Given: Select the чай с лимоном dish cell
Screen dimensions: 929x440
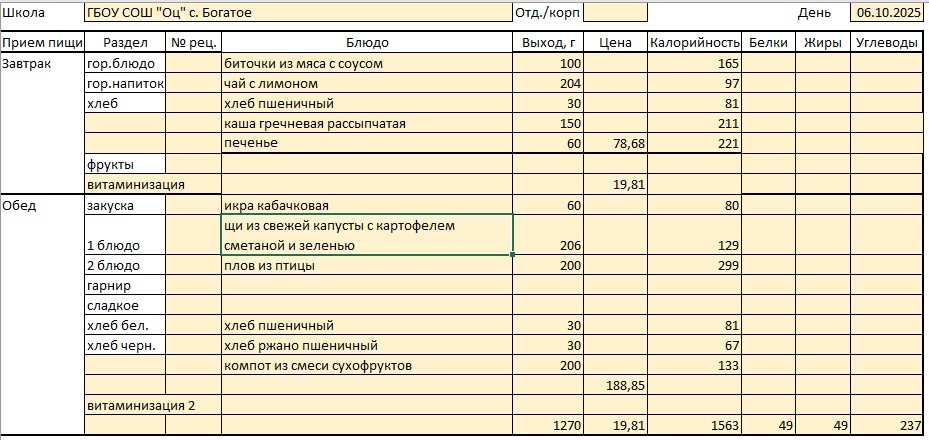Looking at the screenshot, I should [367, 84].
